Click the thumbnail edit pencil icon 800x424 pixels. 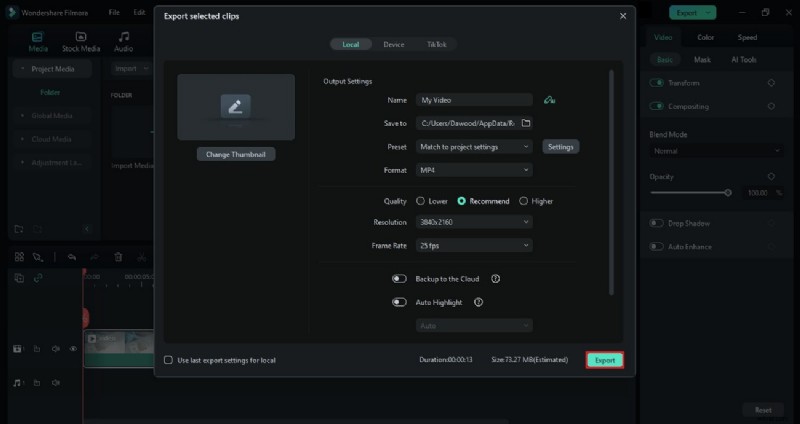(236, 106)
